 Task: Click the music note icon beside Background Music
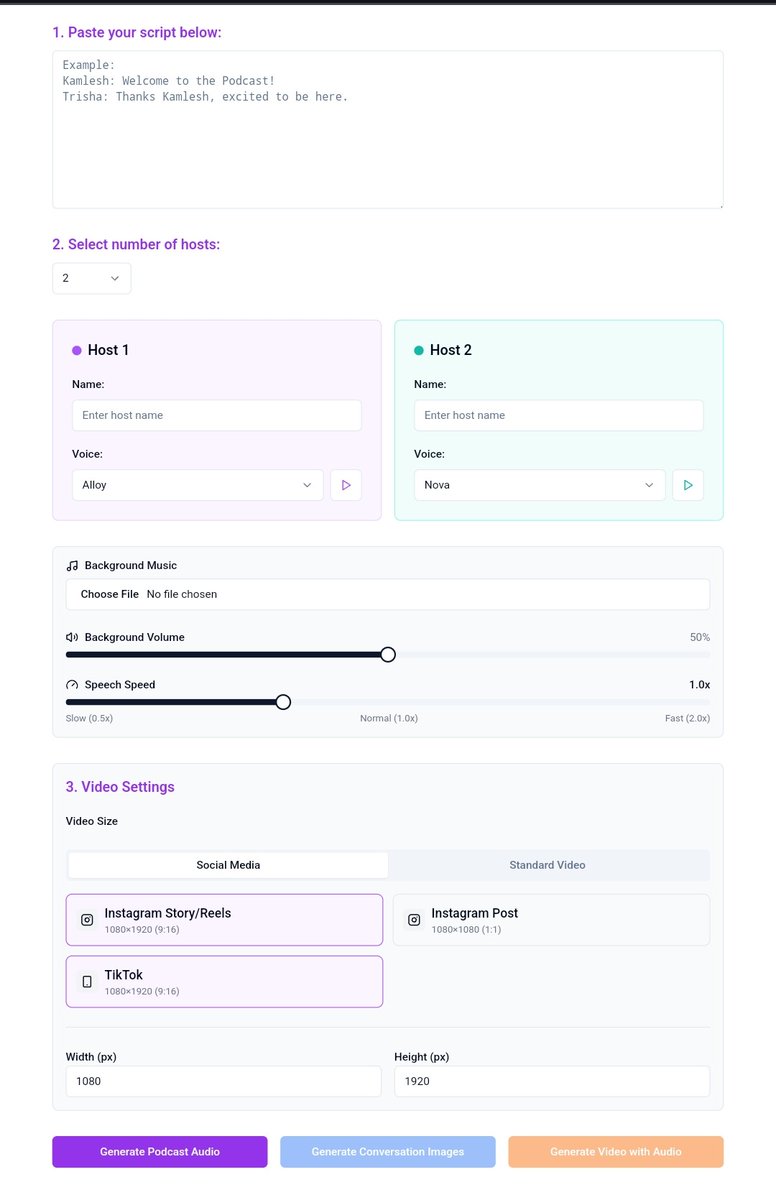[72, 566]
